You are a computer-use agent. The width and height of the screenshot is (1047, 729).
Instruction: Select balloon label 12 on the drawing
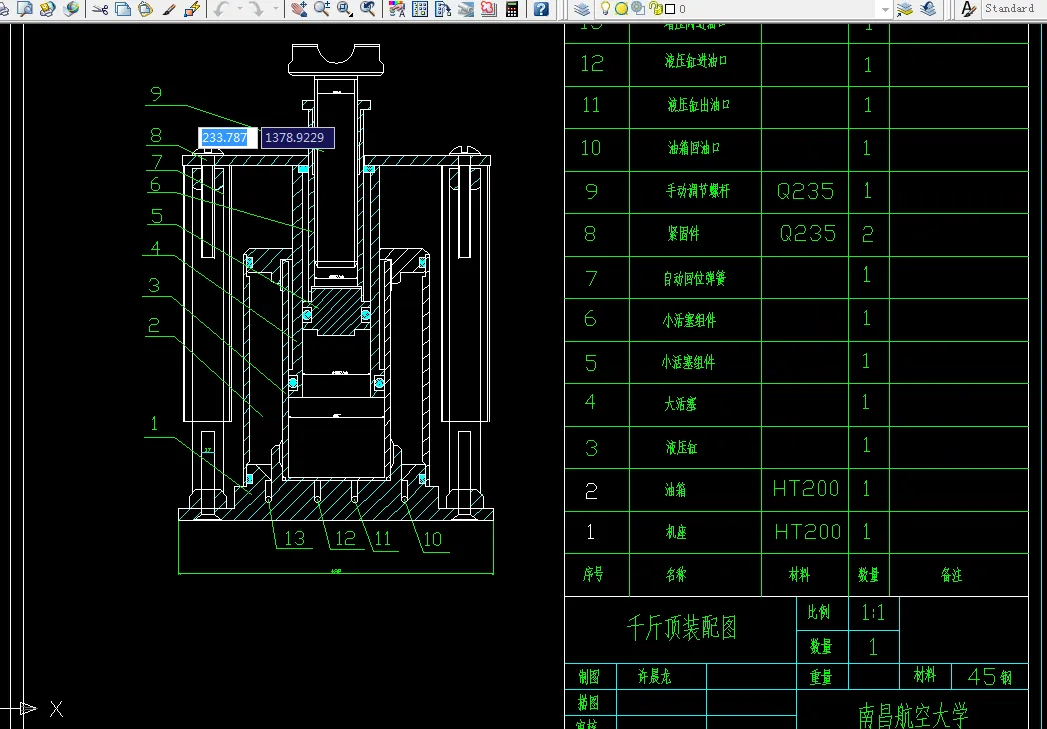pos(345,539)
